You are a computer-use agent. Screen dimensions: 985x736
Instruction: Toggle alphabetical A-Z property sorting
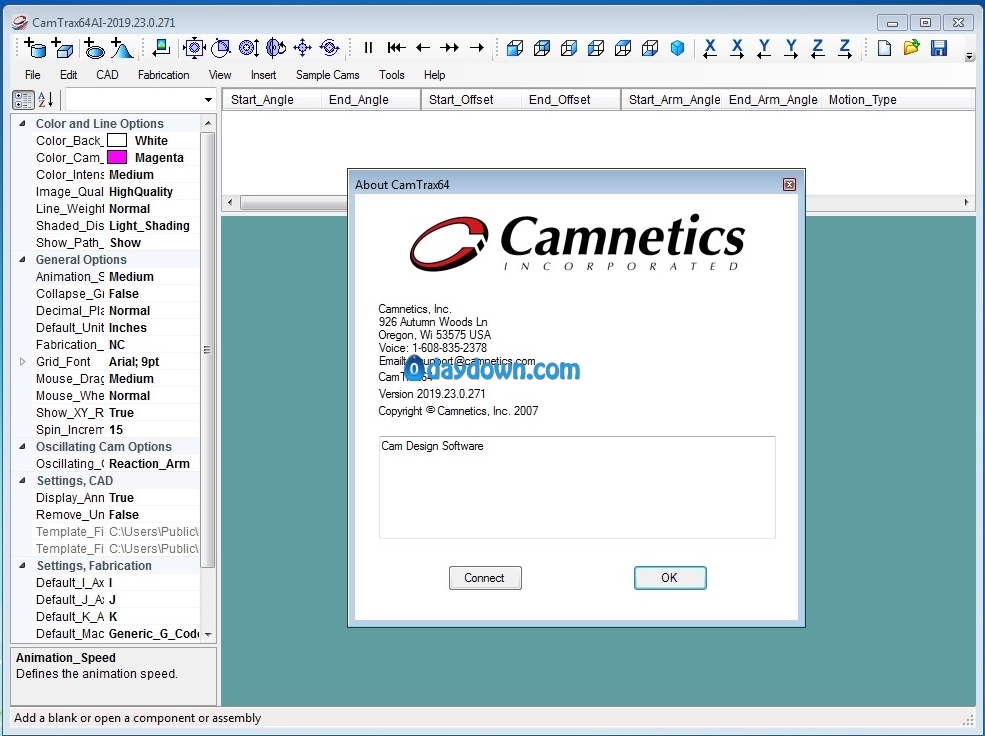[46, 100]
